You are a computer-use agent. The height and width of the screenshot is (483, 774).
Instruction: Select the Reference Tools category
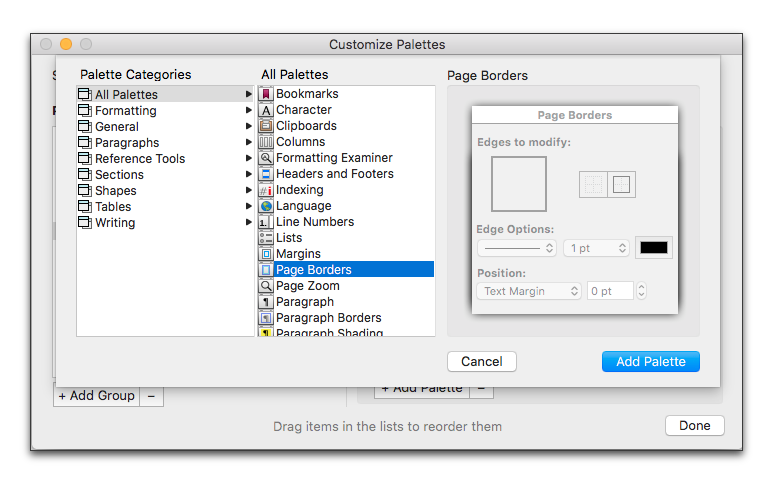165,159
